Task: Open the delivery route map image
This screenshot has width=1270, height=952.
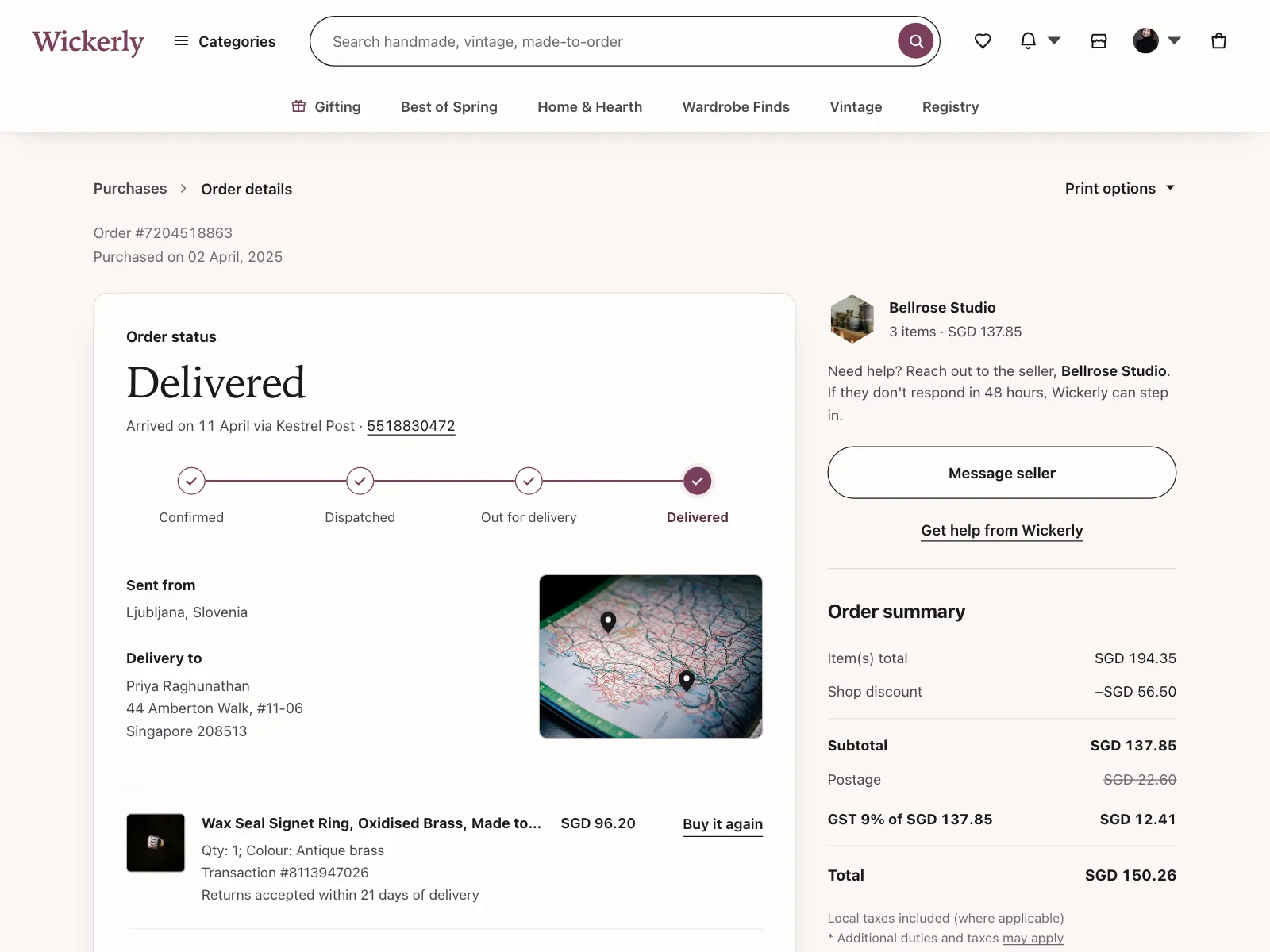Action: coord(651,656)
